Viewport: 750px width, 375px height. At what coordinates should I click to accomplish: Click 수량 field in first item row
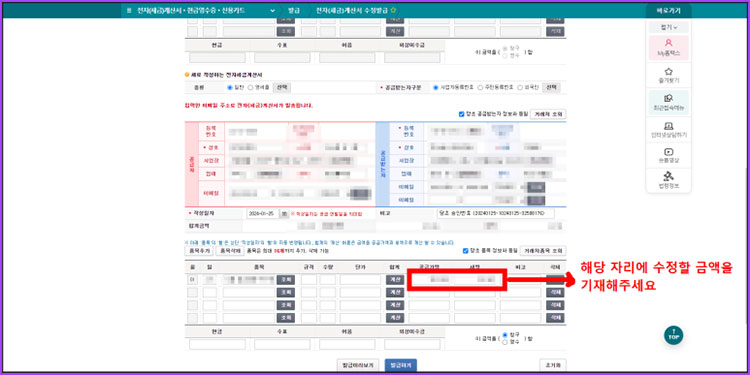[328, 279]
